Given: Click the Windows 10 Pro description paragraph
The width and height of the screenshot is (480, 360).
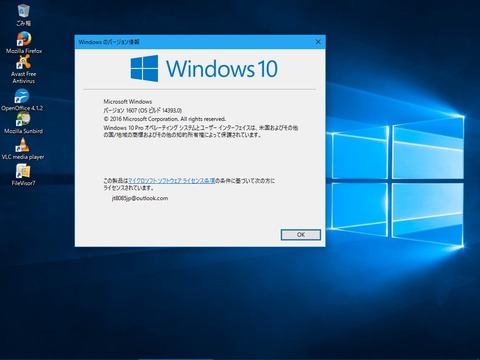Looking at the screenshot, I should click(x=201, y=131).
